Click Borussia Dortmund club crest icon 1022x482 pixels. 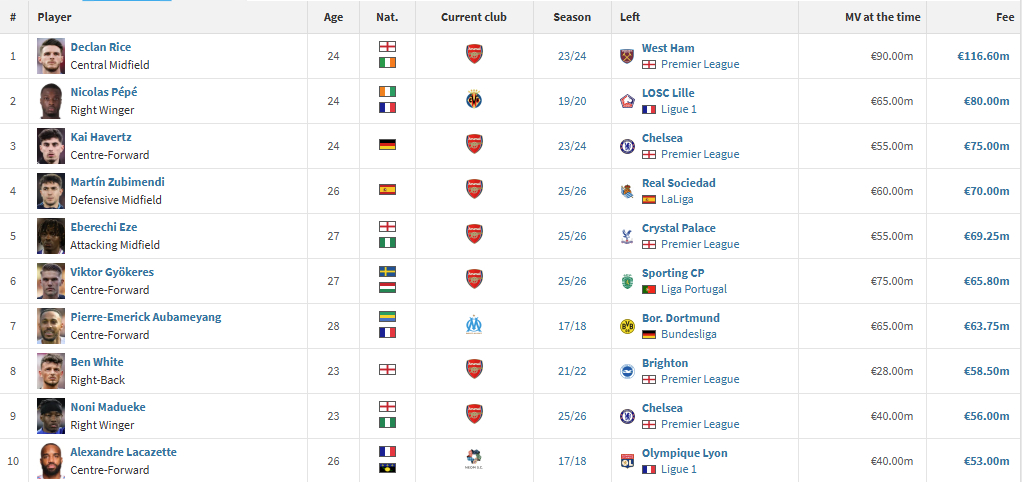point(627,326)
